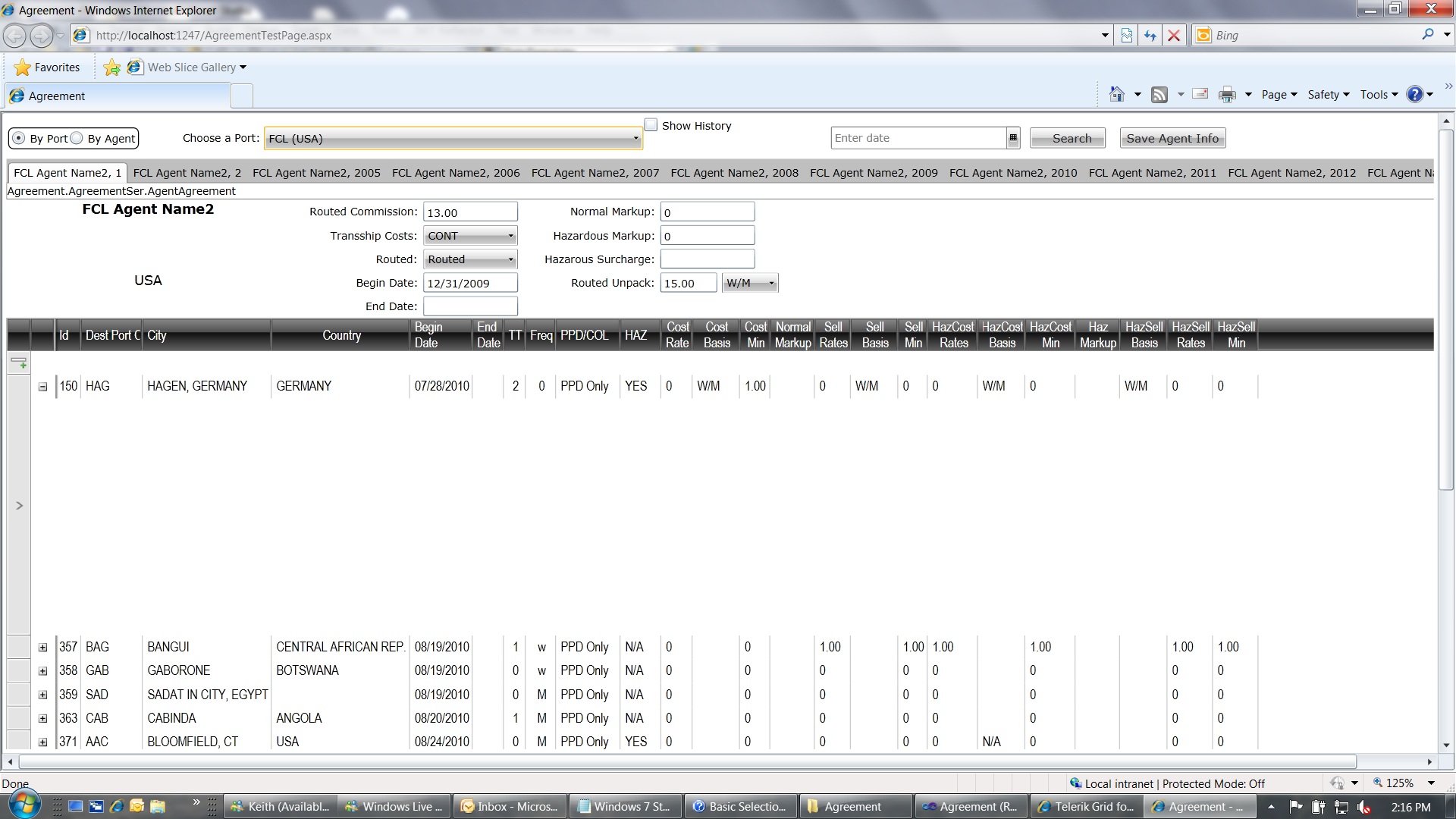Image resolution: width=1456 pixels, height=819 pixels.
Task: Click the horizontal scrollbar at the bottom
Action: coord(687,761)
